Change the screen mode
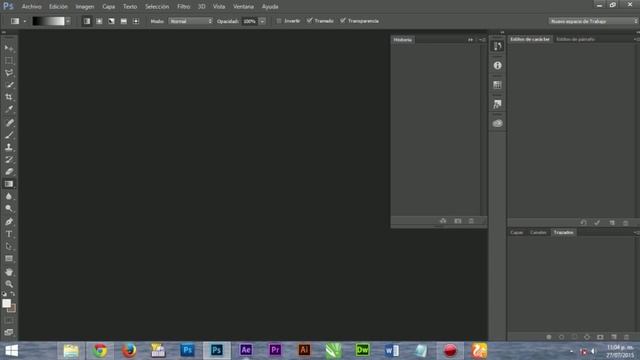This screenshot has width=640, height=360. (9, 332)
